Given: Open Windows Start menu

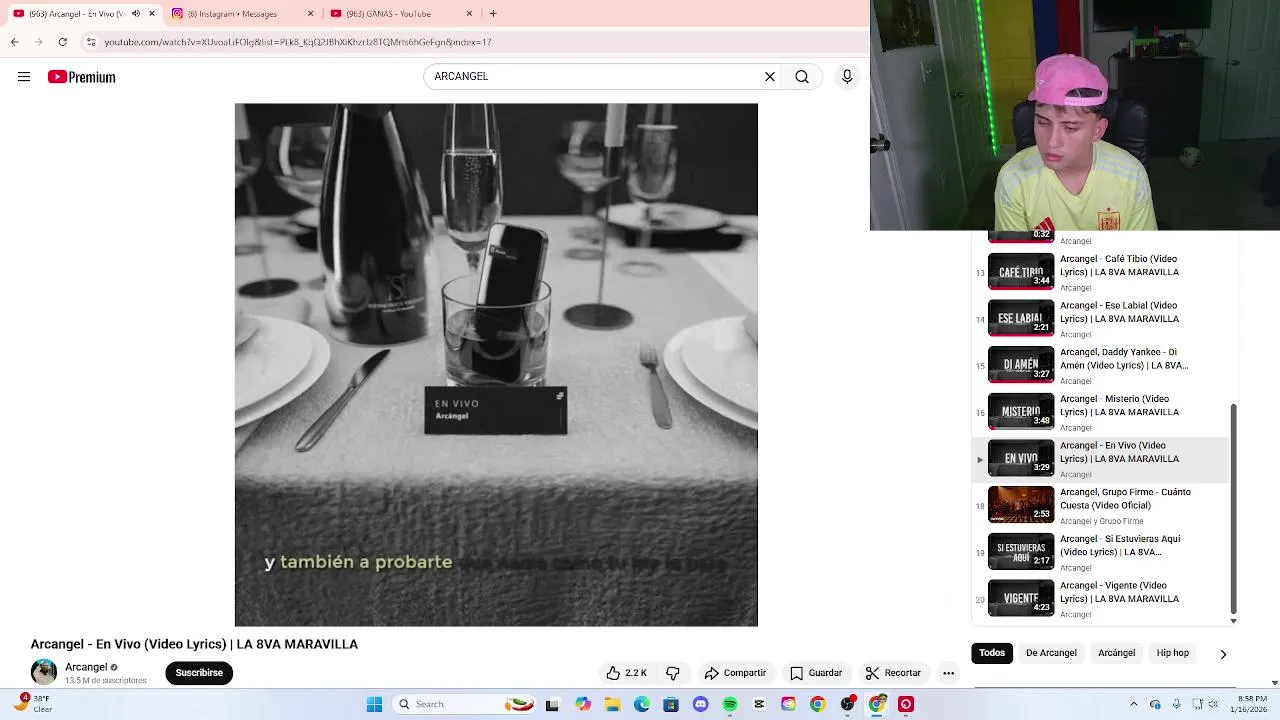Looking at the screenshot, I should (x=374, y=705).
